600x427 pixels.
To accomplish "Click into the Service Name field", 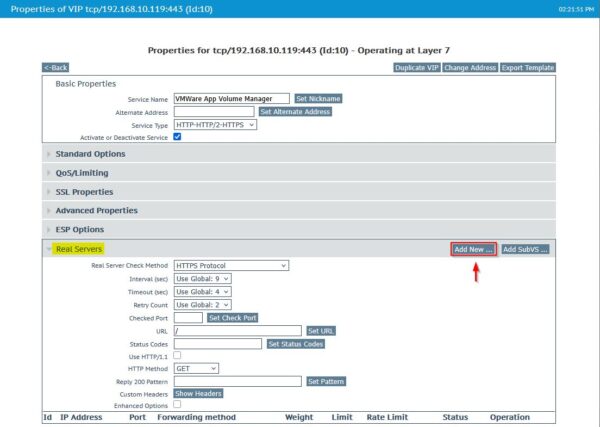I will (x=232, y=99).
